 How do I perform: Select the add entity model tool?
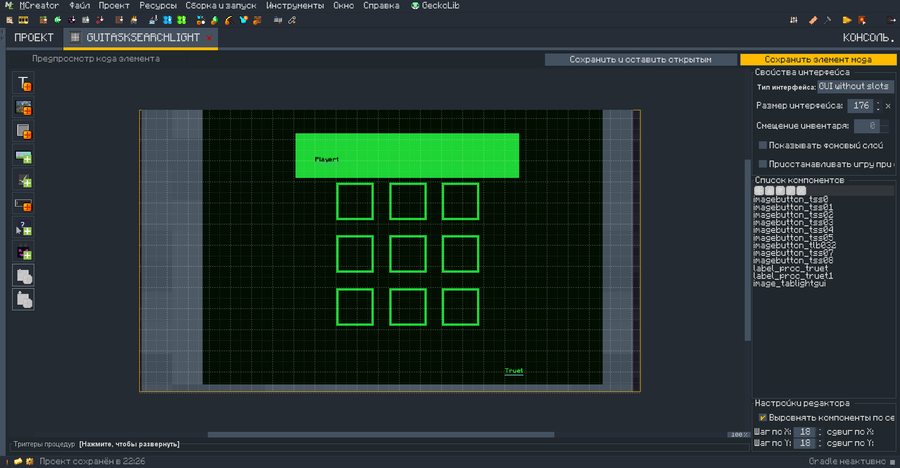(24, 252)
